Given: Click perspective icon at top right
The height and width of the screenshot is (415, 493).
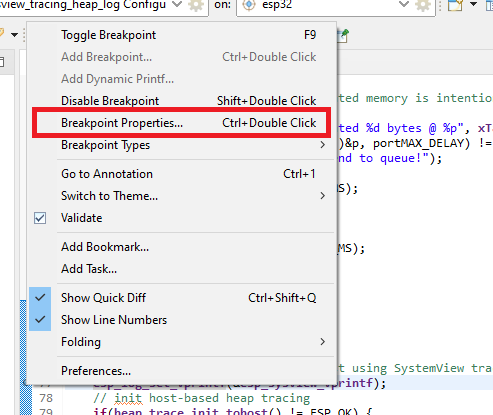Looking at the screenshot, I should click(x=455, y=5).
